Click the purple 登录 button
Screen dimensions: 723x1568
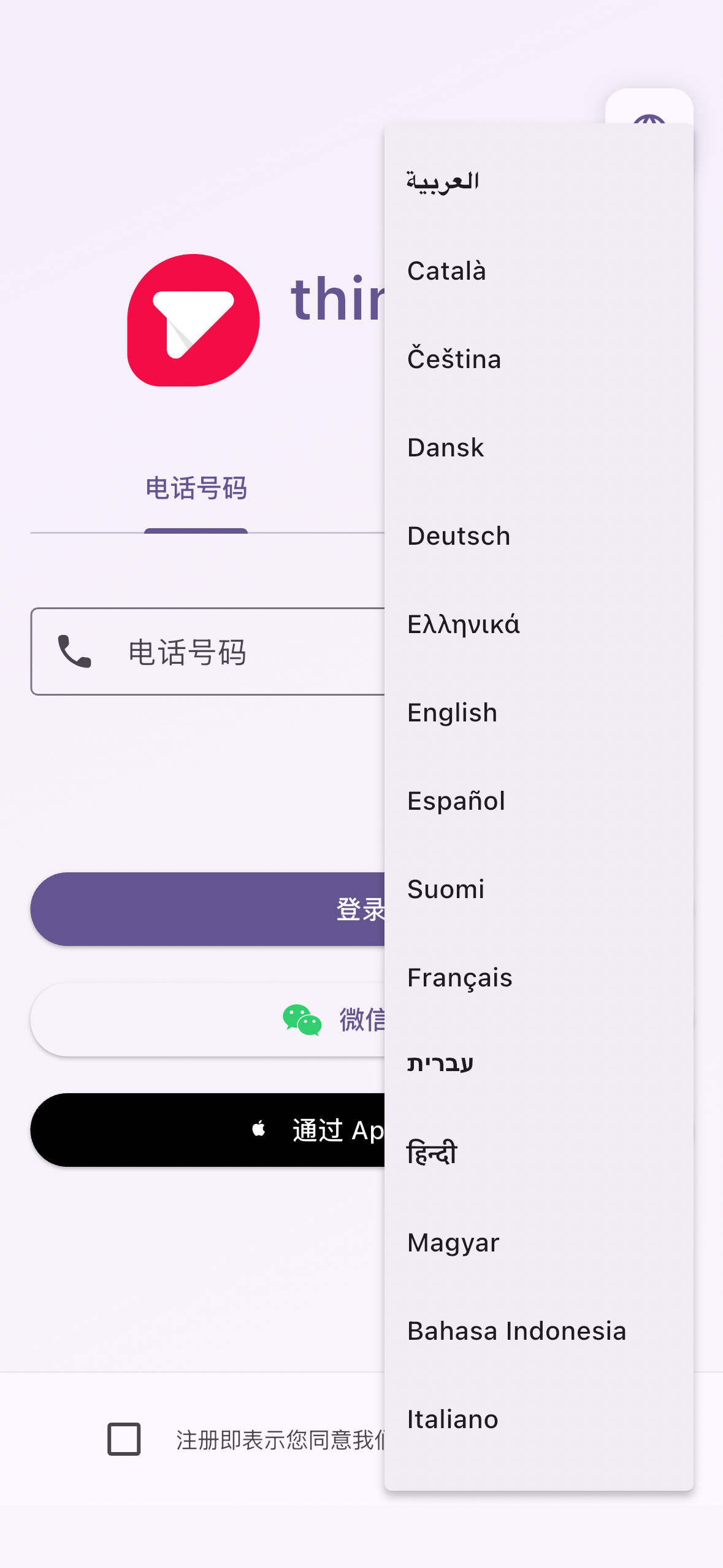(207, 909)
